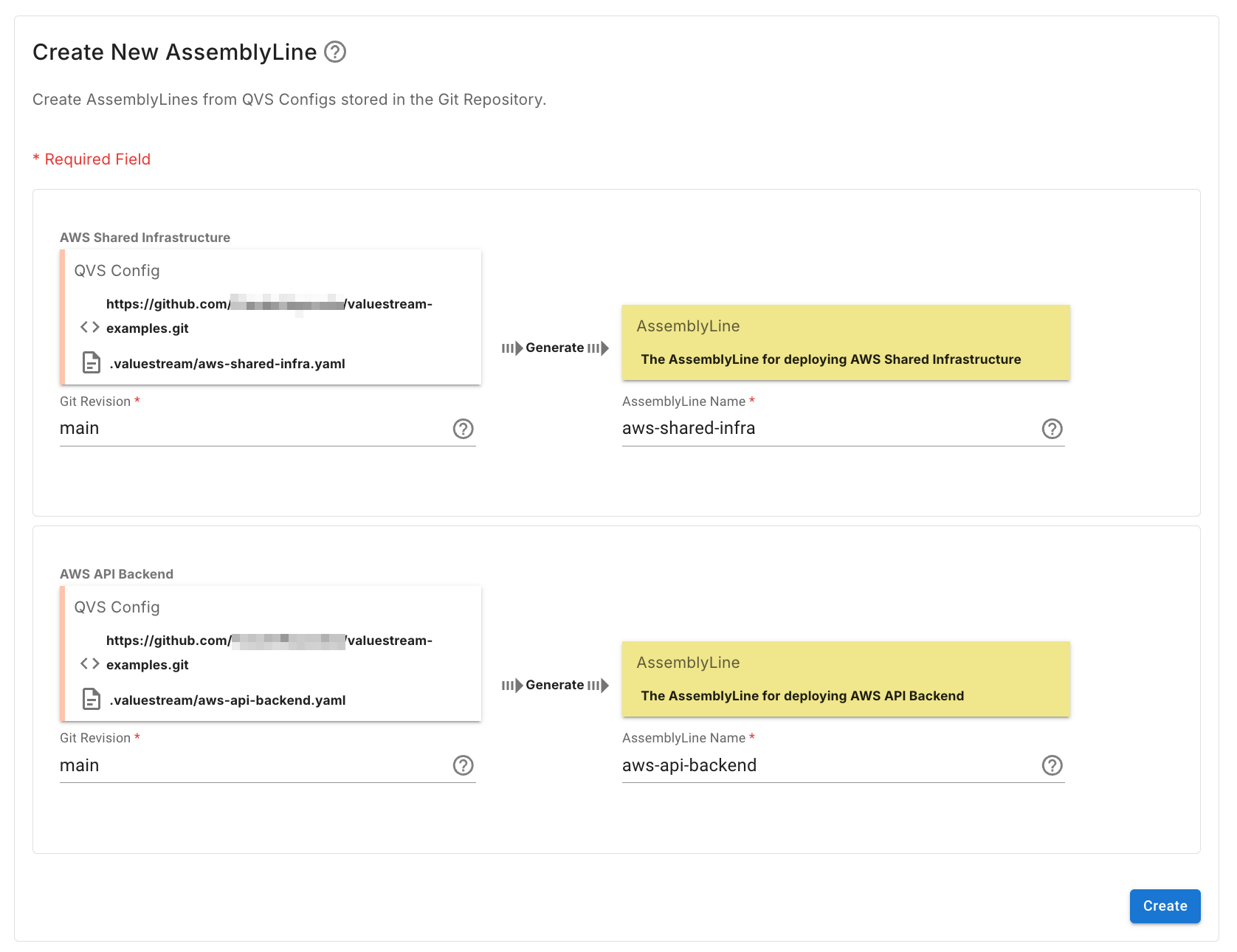Screen dimensions: 1237x952
Task: Click help icon in AWS Shared Infrastructure Git Revision field
Action: pyautogui.click(x=463, y=429)
